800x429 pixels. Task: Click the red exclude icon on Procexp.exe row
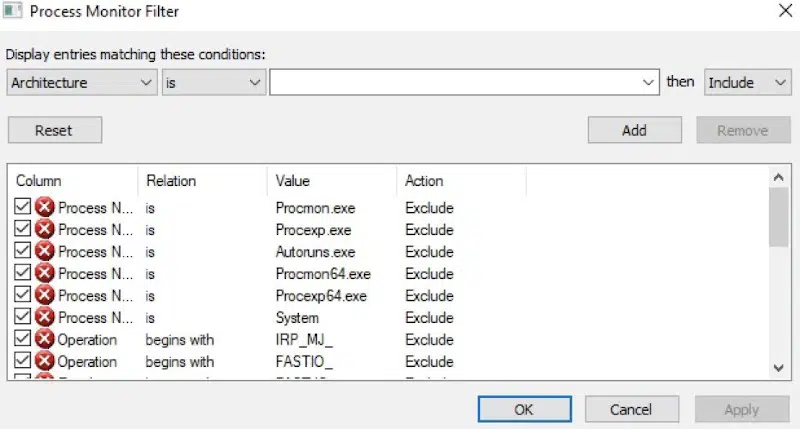pyautogui.click(x=45, y=230)
